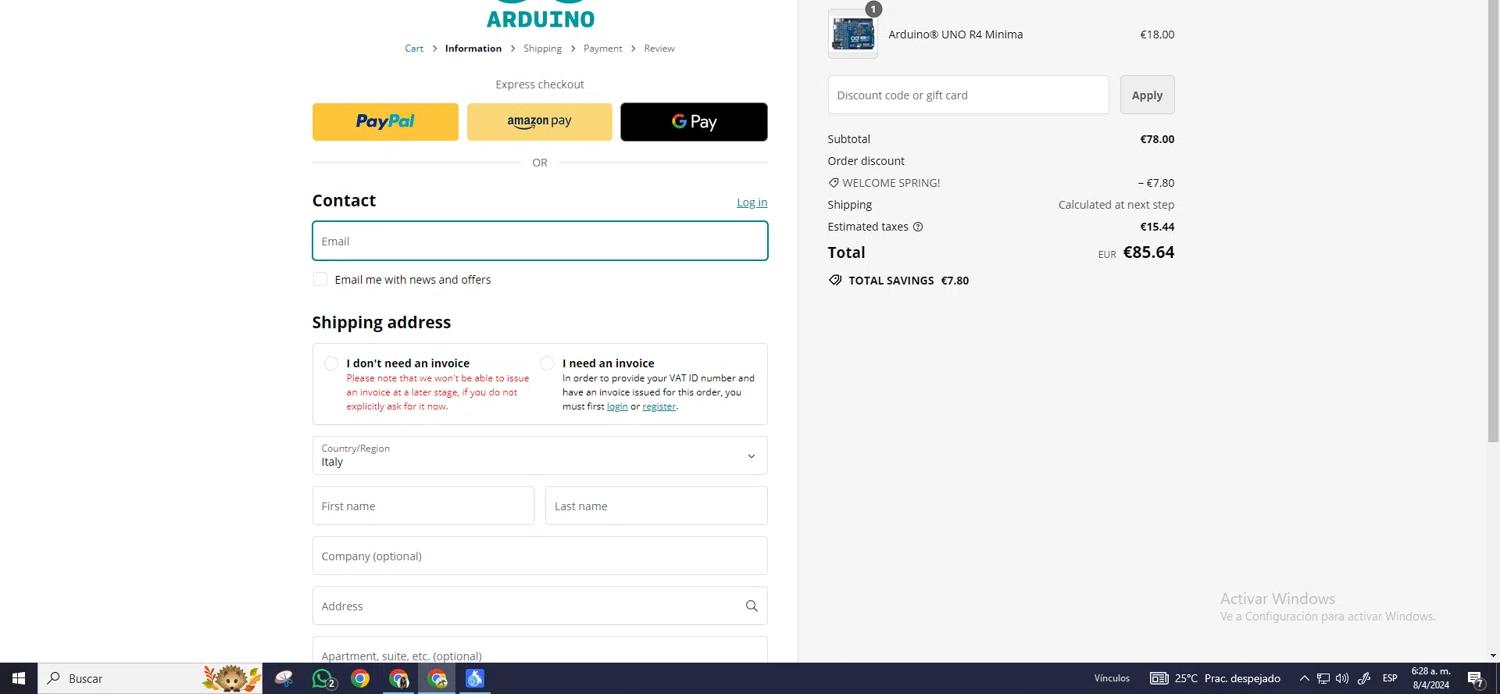Pay with Google Pay
The height and width of the screenshot is (694, 1500).
tap(694, 122)
